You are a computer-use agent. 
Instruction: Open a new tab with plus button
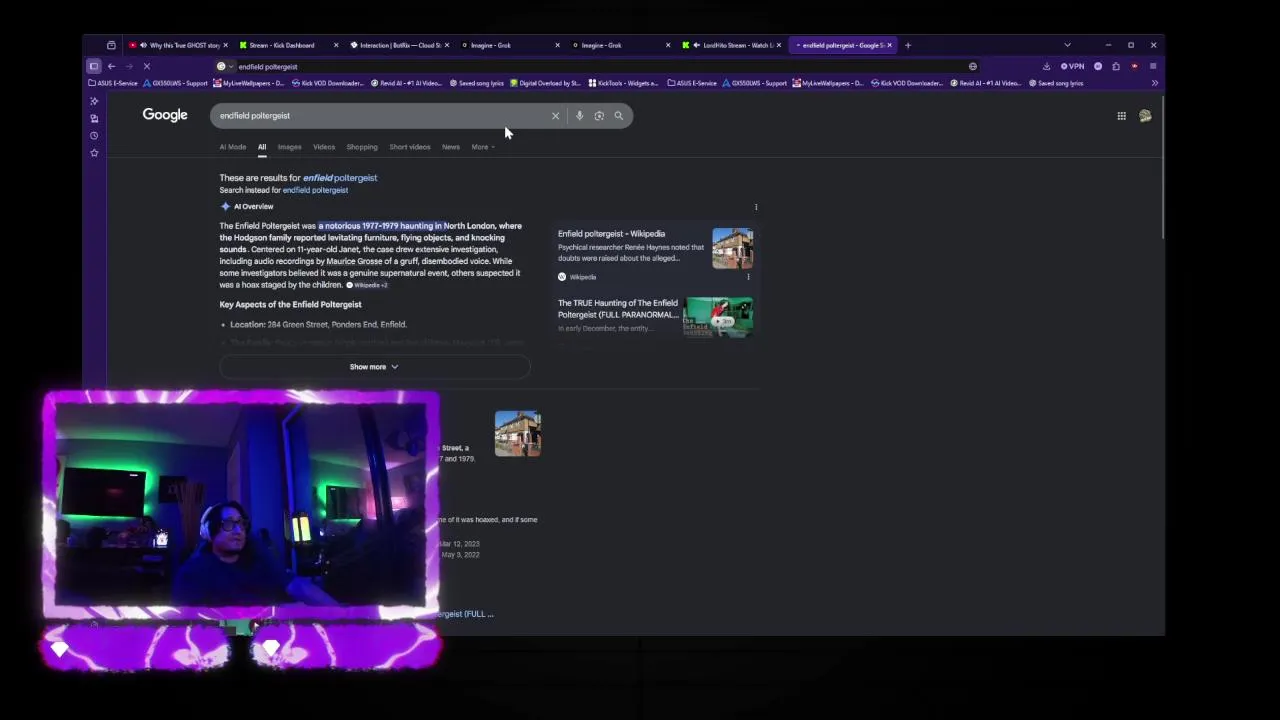(x=908, y=45)
